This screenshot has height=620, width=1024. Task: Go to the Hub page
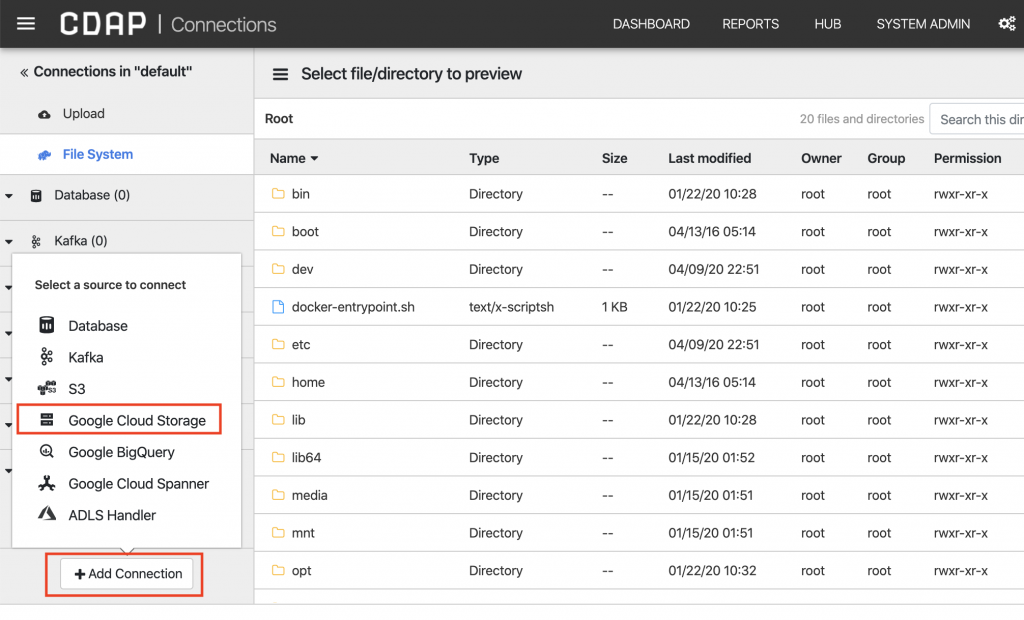[x=829, y=24]
